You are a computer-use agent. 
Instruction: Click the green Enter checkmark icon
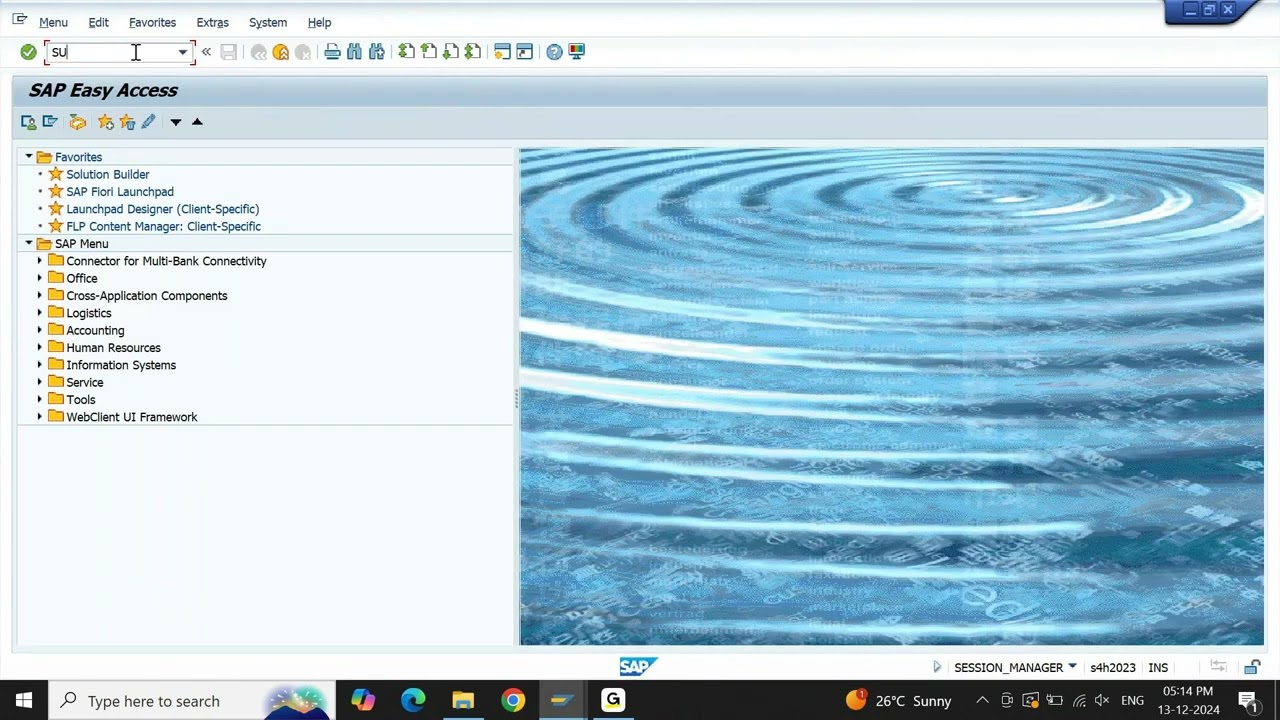coord(28,52)
